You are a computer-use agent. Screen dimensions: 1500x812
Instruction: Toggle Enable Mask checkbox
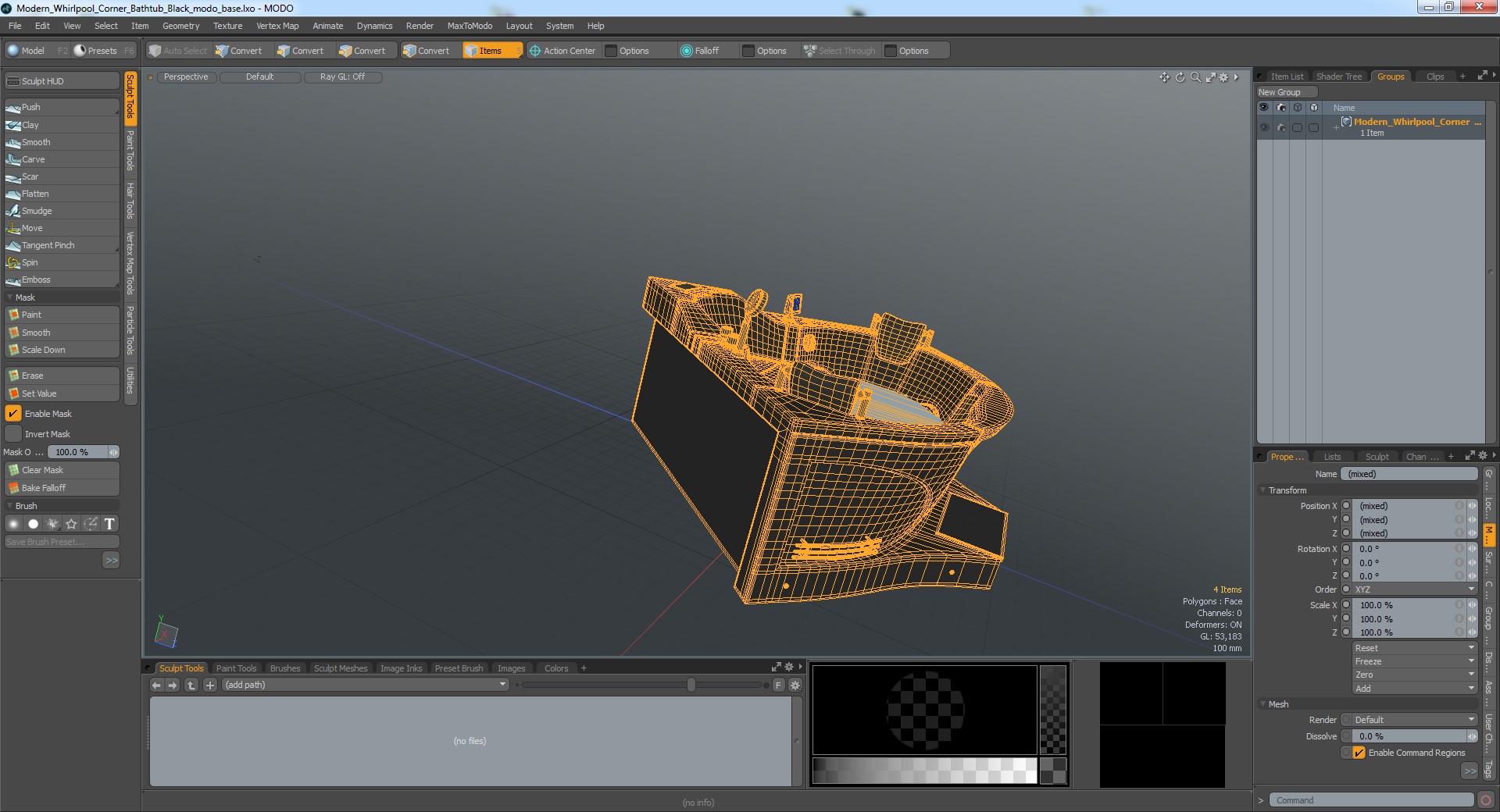[x=13, y=414]
